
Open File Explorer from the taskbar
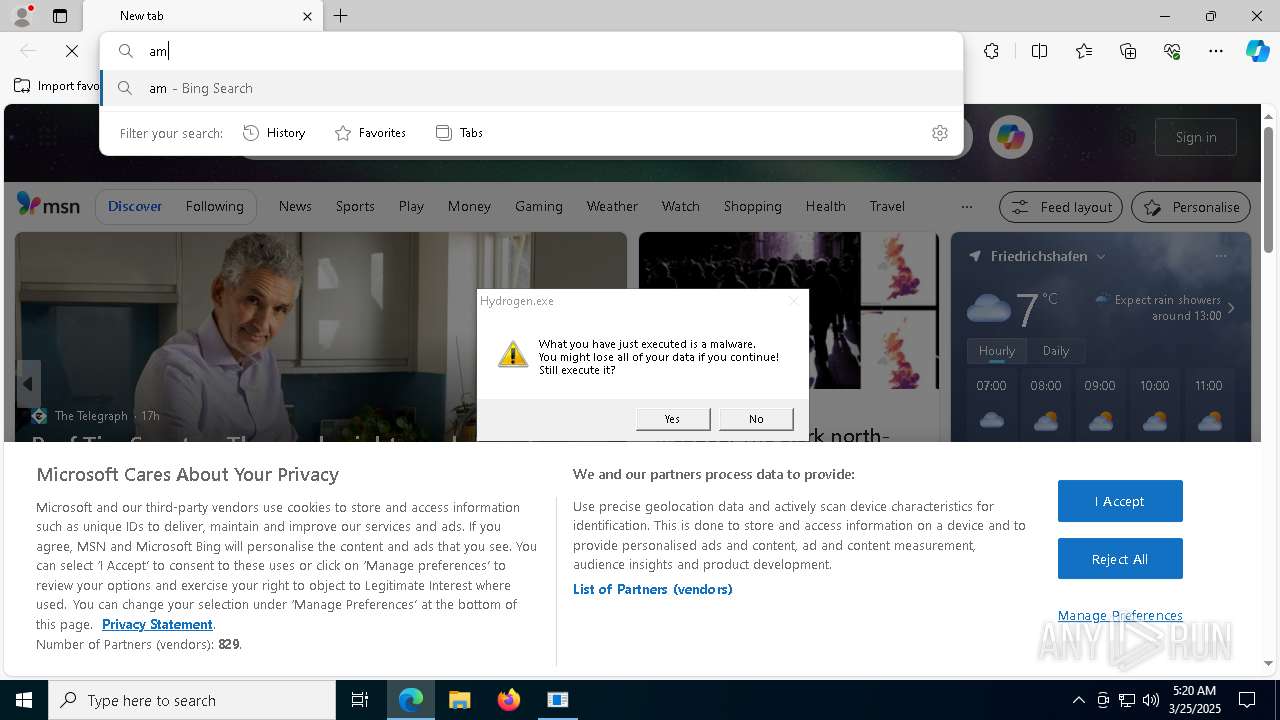click(459, 700)
